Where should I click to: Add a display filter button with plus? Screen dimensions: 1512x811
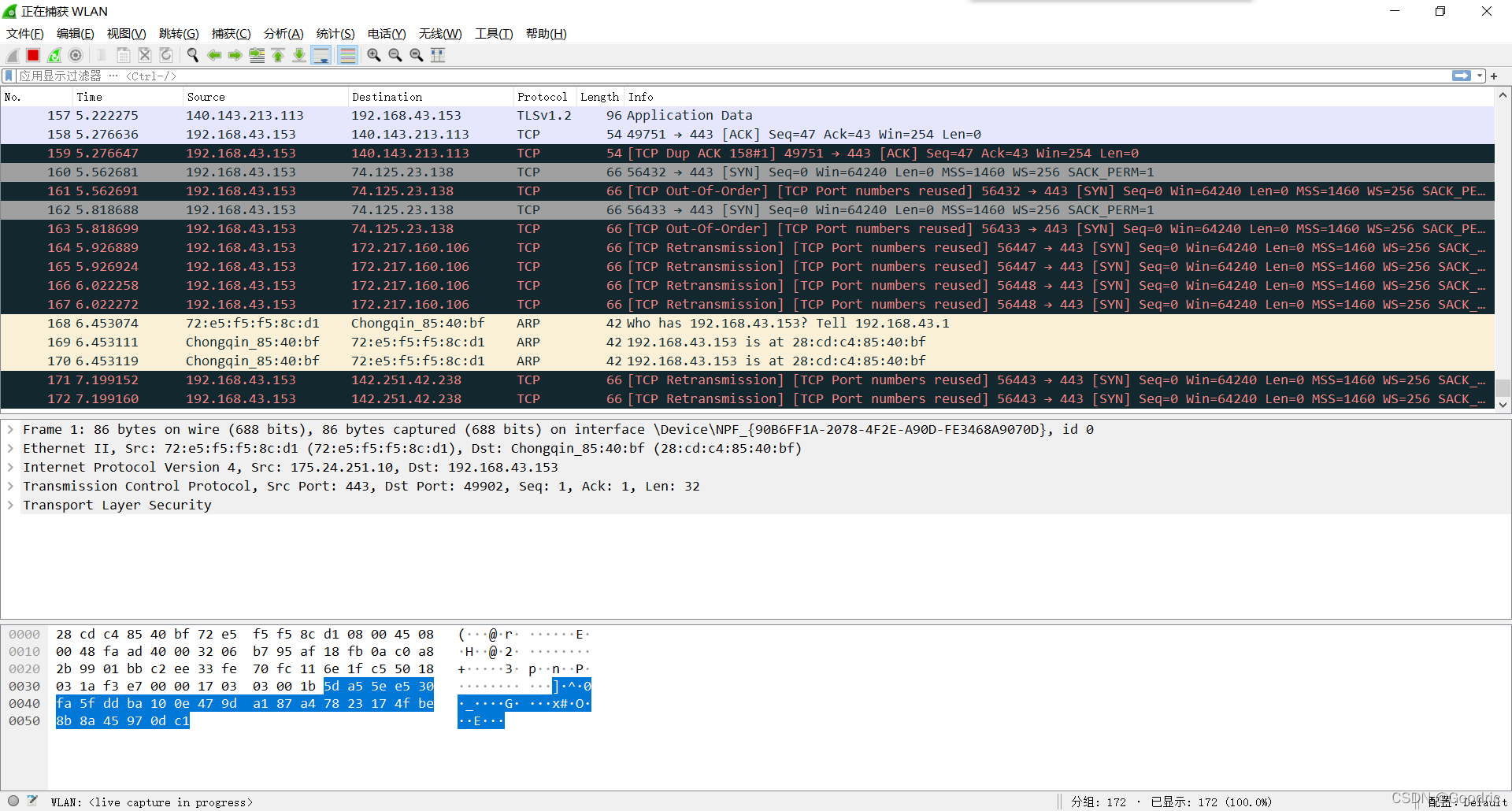pyautogui.click(x=1494, y=76)
